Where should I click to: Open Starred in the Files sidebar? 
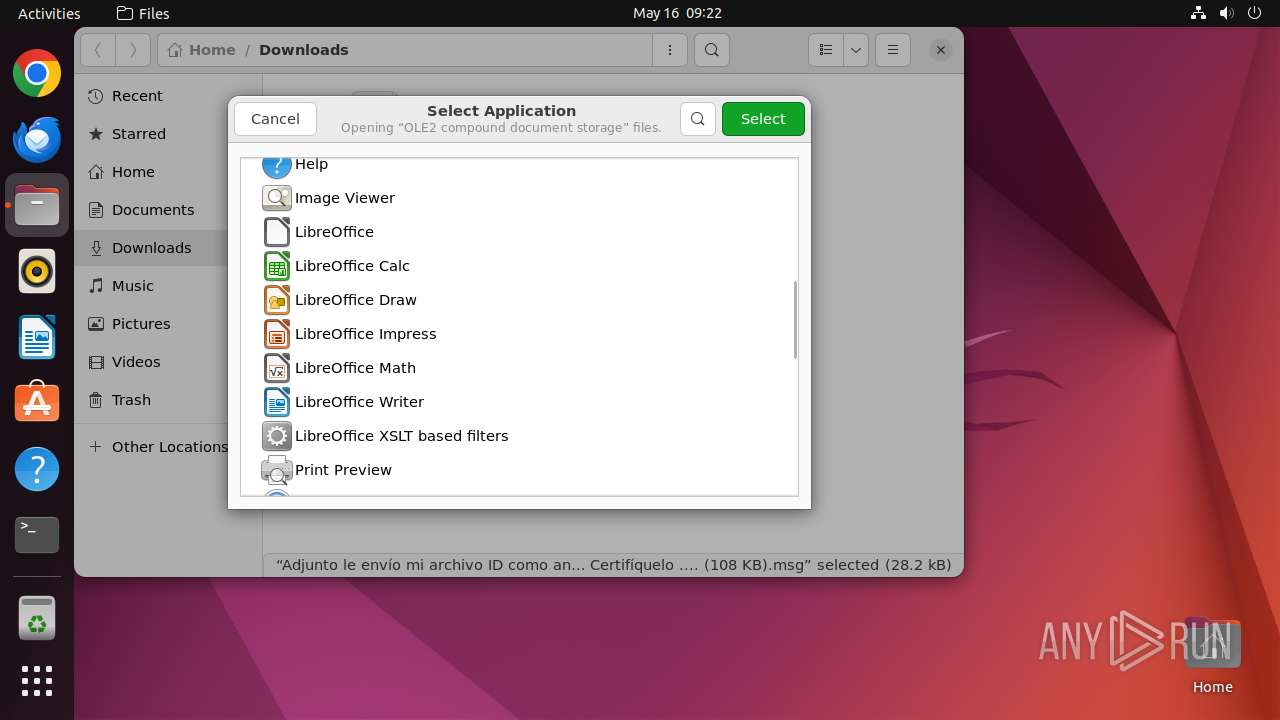click(151, 134)
